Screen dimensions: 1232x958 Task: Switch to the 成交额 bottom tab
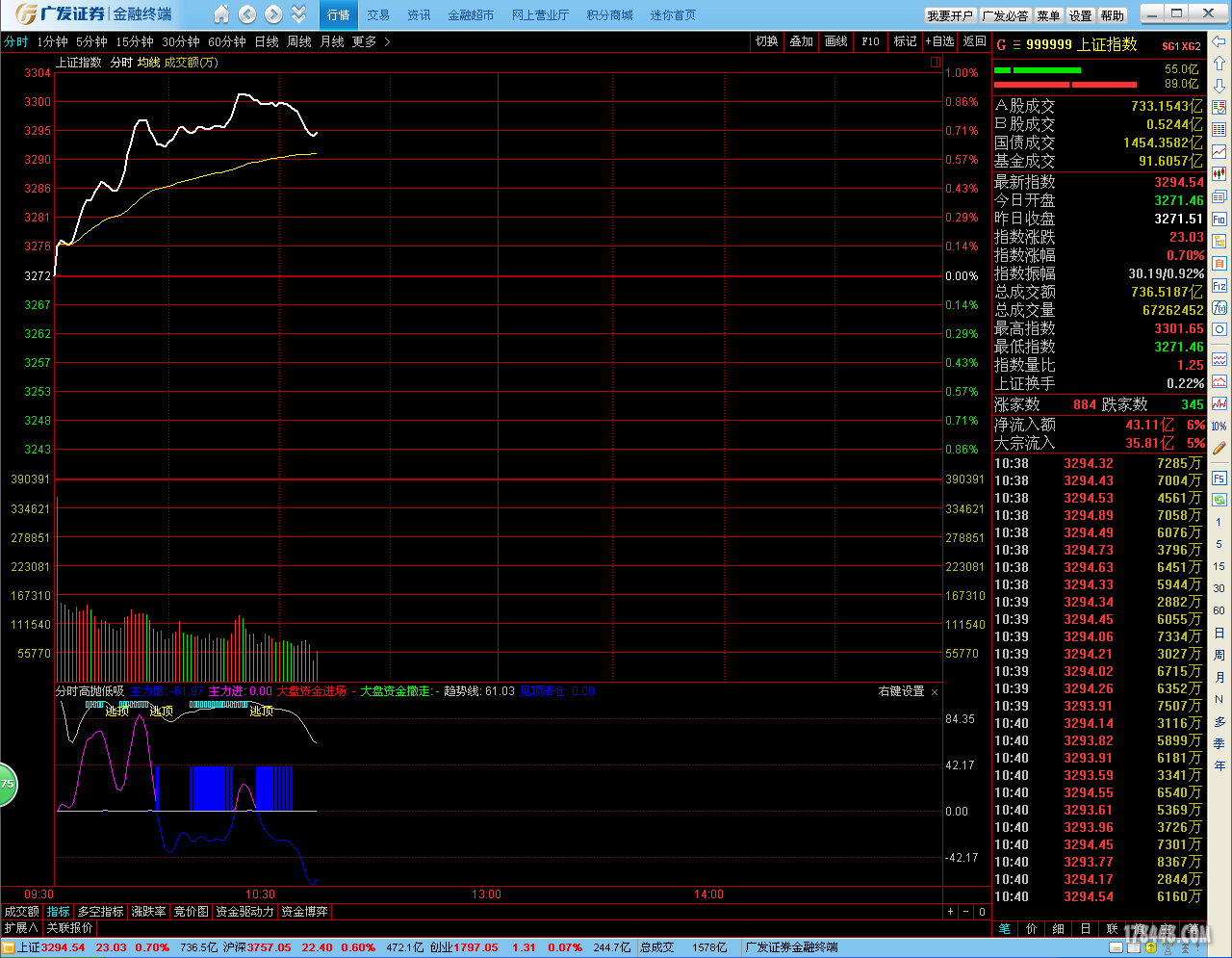coord(22,912)
